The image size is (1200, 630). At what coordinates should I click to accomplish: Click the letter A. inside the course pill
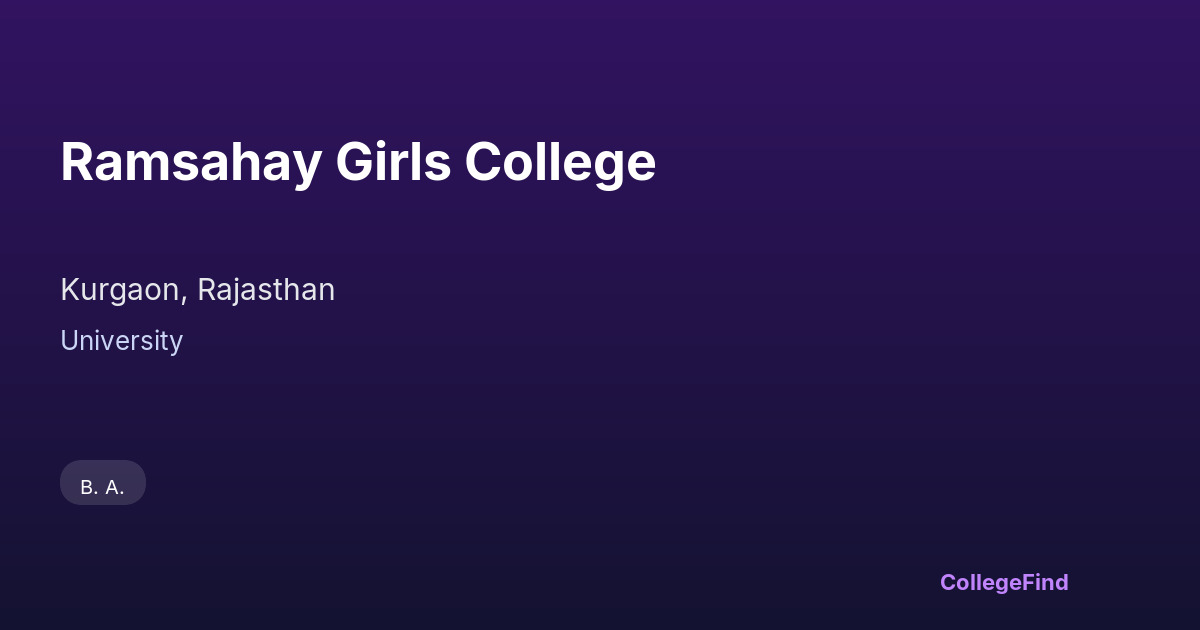114,488
